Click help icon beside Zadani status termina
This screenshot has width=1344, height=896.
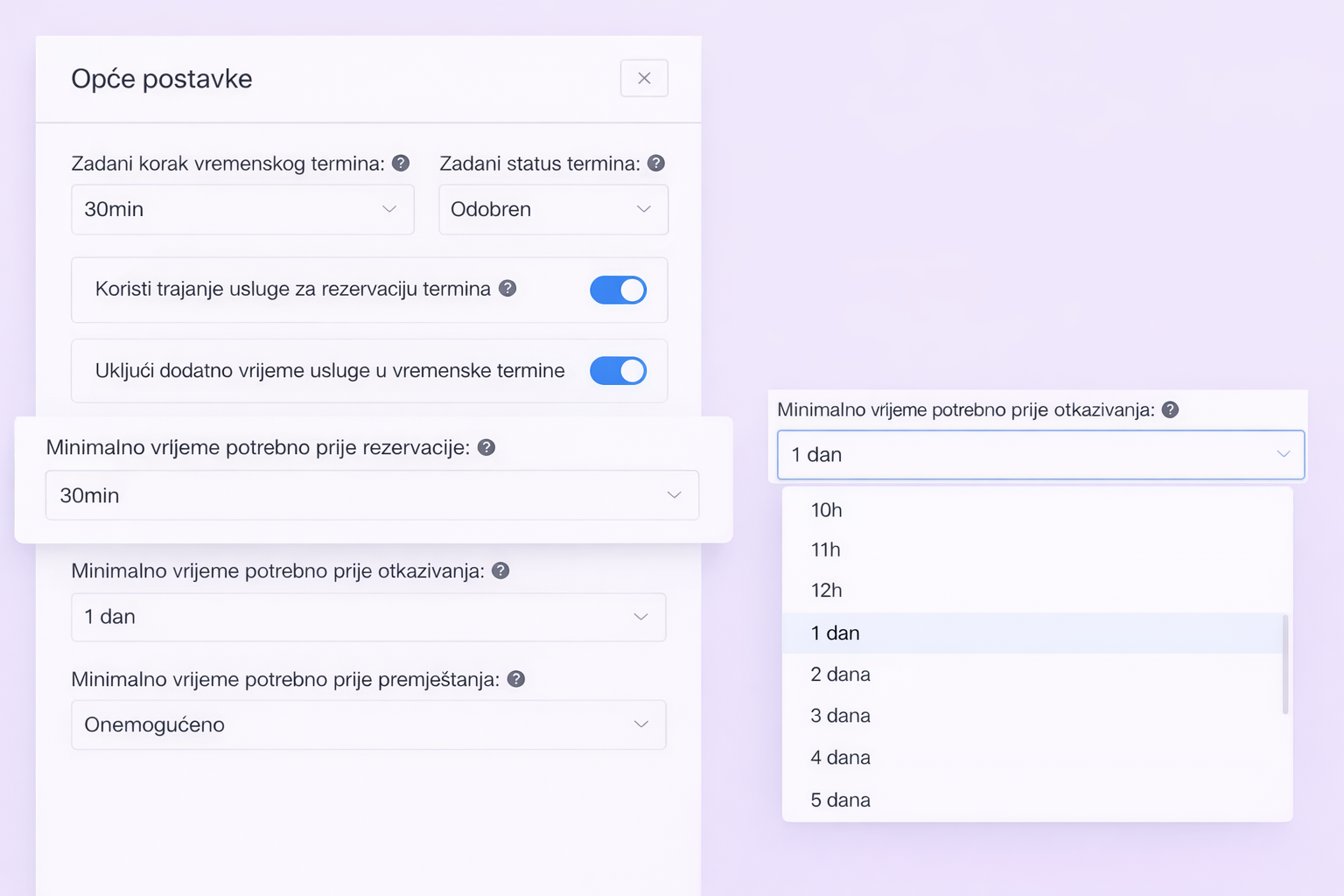click(x=656, y=163)
